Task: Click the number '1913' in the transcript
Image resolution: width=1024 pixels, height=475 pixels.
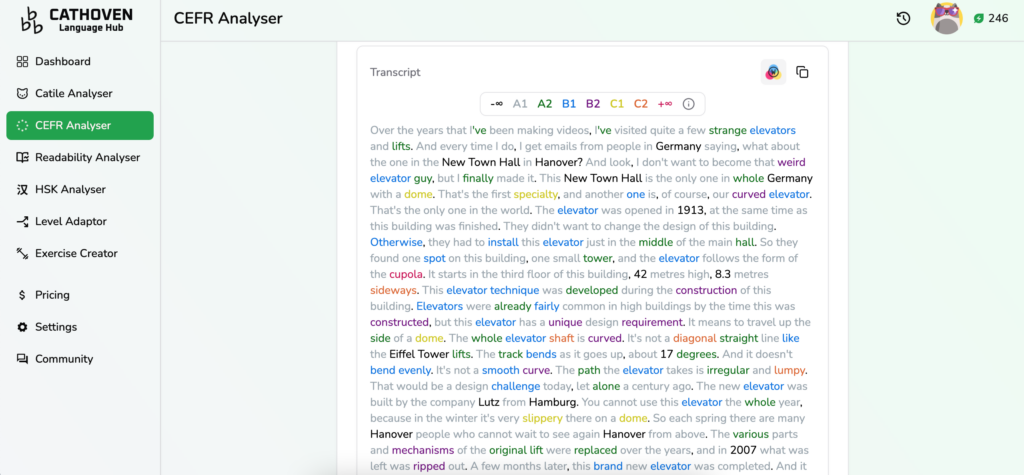Action: tap(691, 210)
